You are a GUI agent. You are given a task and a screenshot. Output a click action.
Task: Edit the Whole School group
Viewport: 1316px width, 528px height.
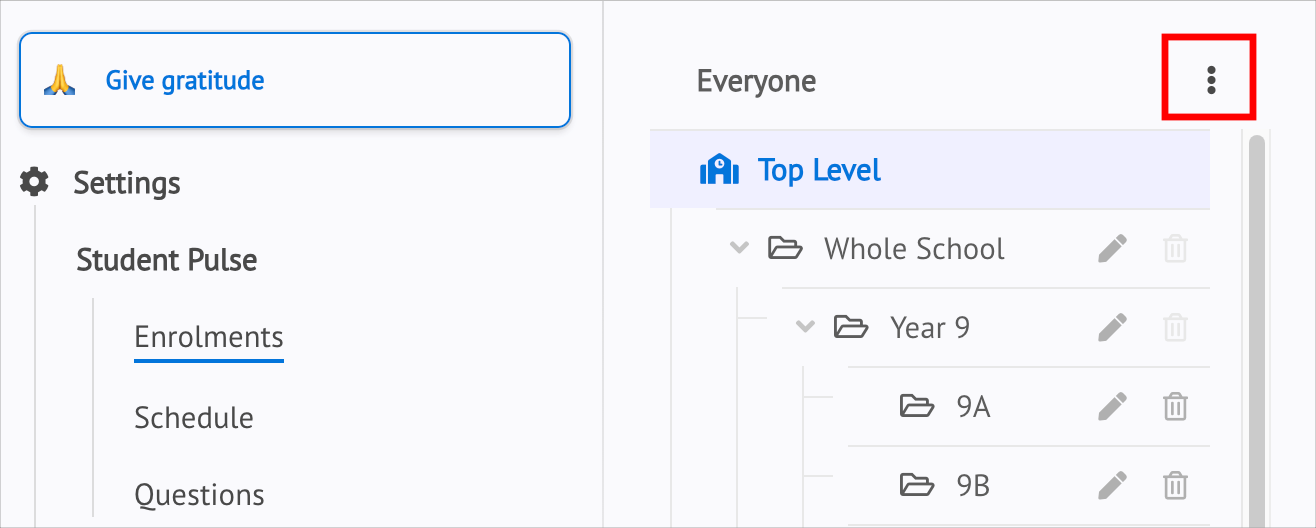click(1112, 248)
